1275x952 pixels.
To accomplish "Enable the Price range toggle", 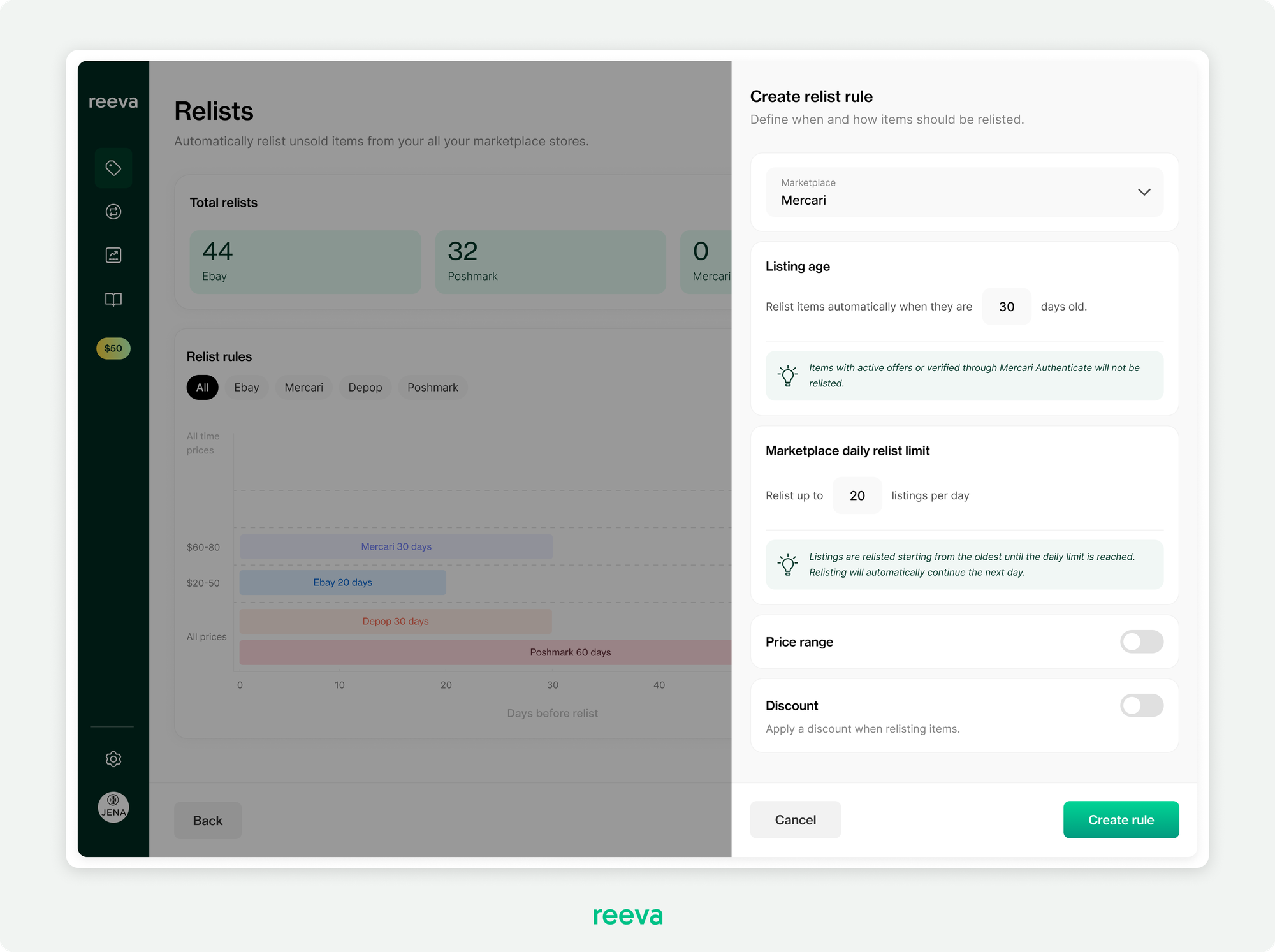I will (1142, 641).
